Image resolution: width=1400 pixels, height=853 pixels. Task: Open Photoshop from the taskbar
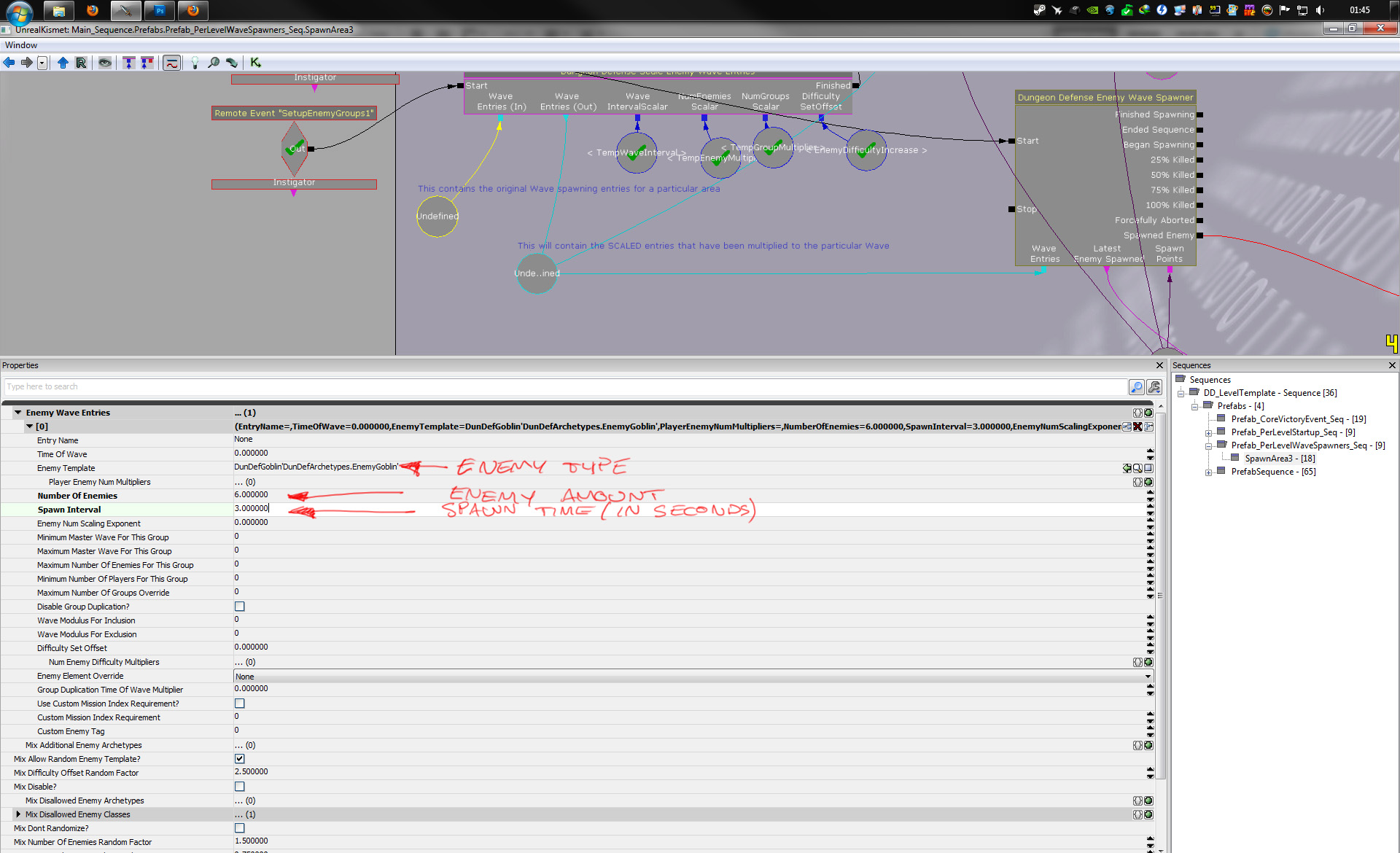[x=160, y=10]
